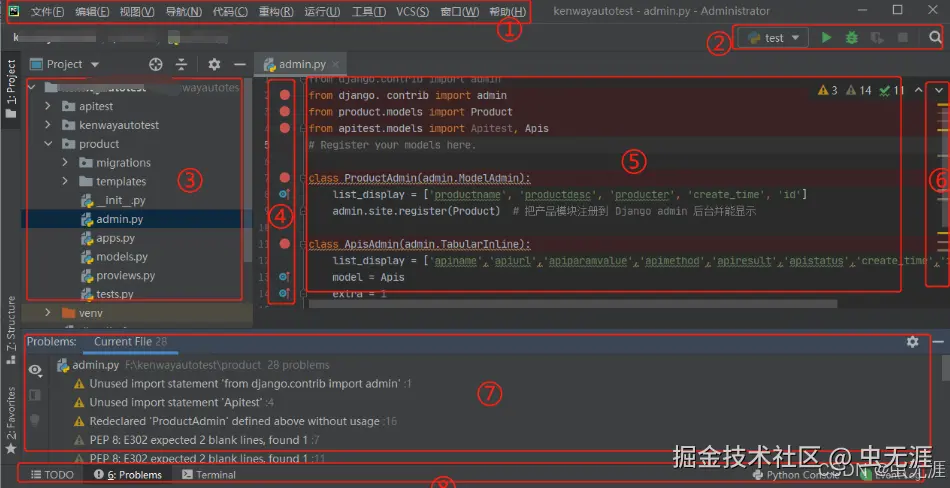Open the 编辑(E) menu

coord(92,12)
